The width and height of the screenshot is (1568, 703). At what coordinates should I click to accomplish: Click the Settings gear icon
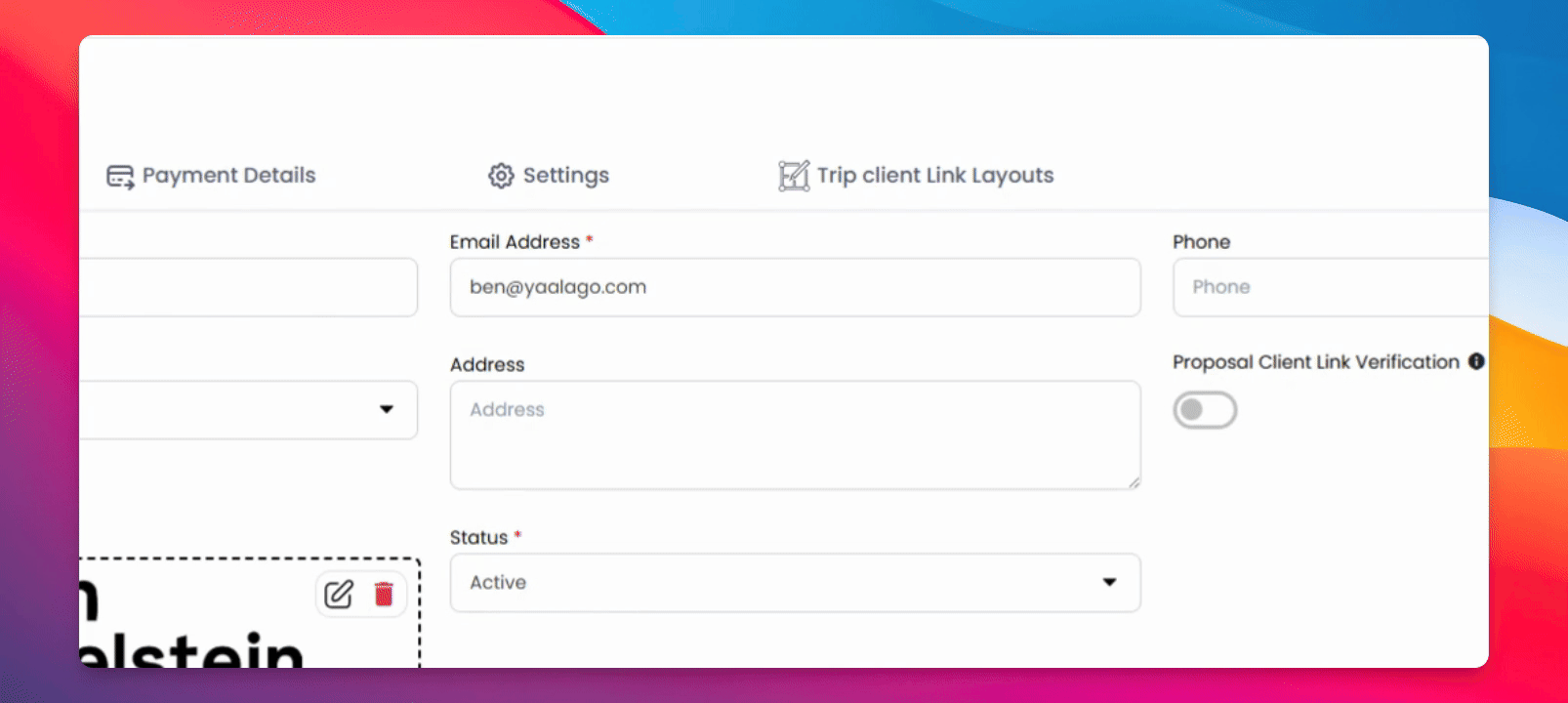501,176
